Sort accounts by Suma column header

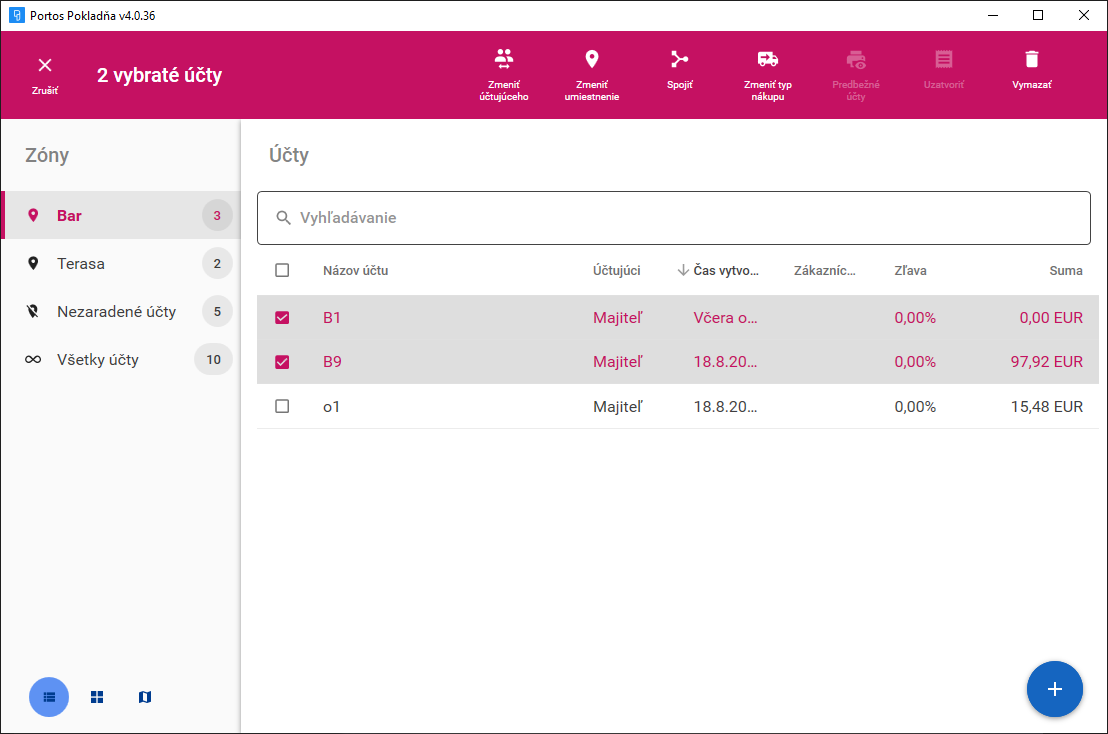(x=1065, y=270)
